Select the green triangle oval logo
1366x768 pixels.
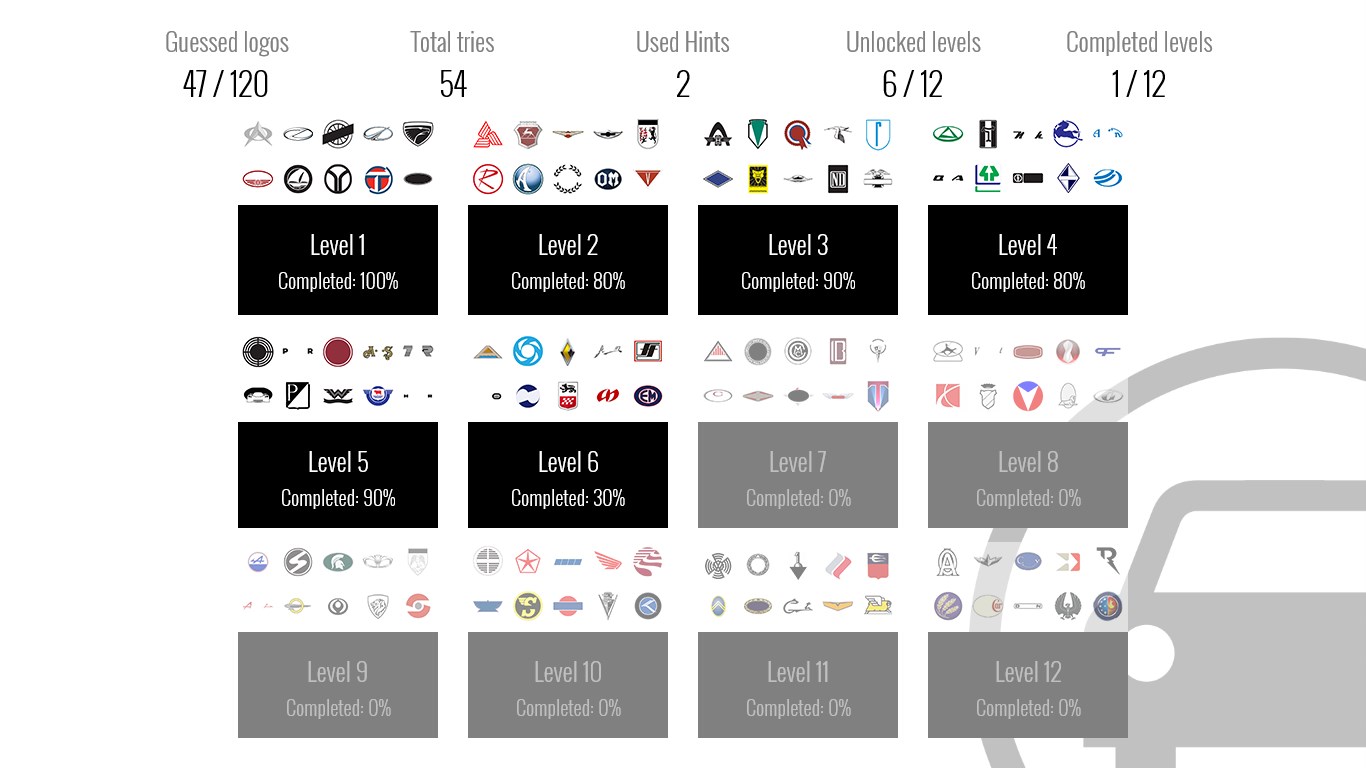(x=948, y=134)
